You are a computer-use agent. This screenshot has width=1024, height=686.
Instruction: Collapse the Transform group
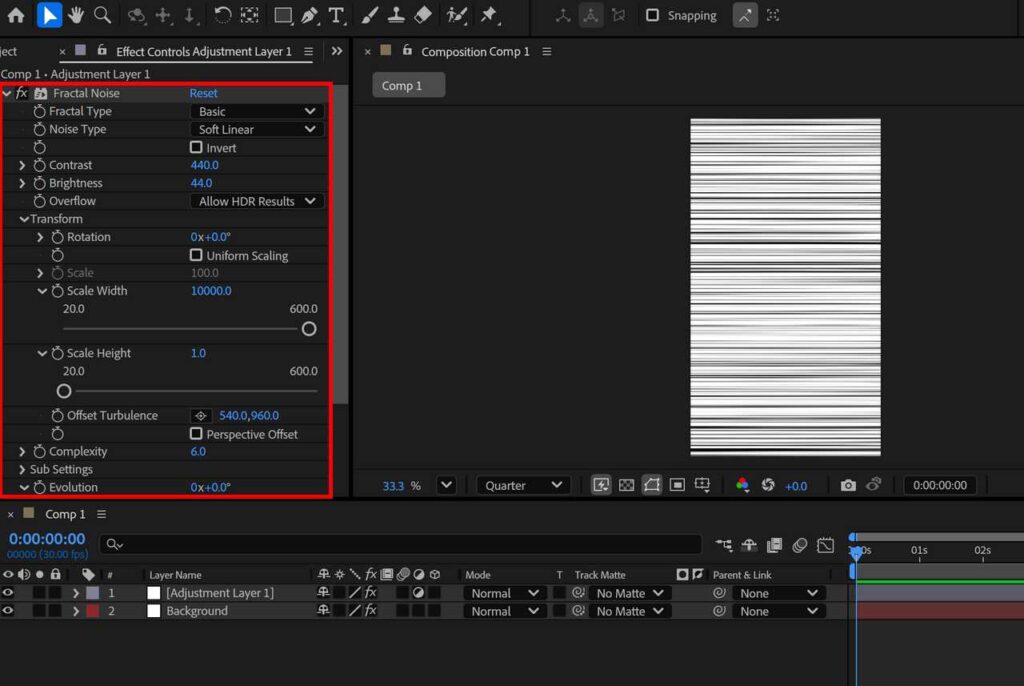click(24, 219)
